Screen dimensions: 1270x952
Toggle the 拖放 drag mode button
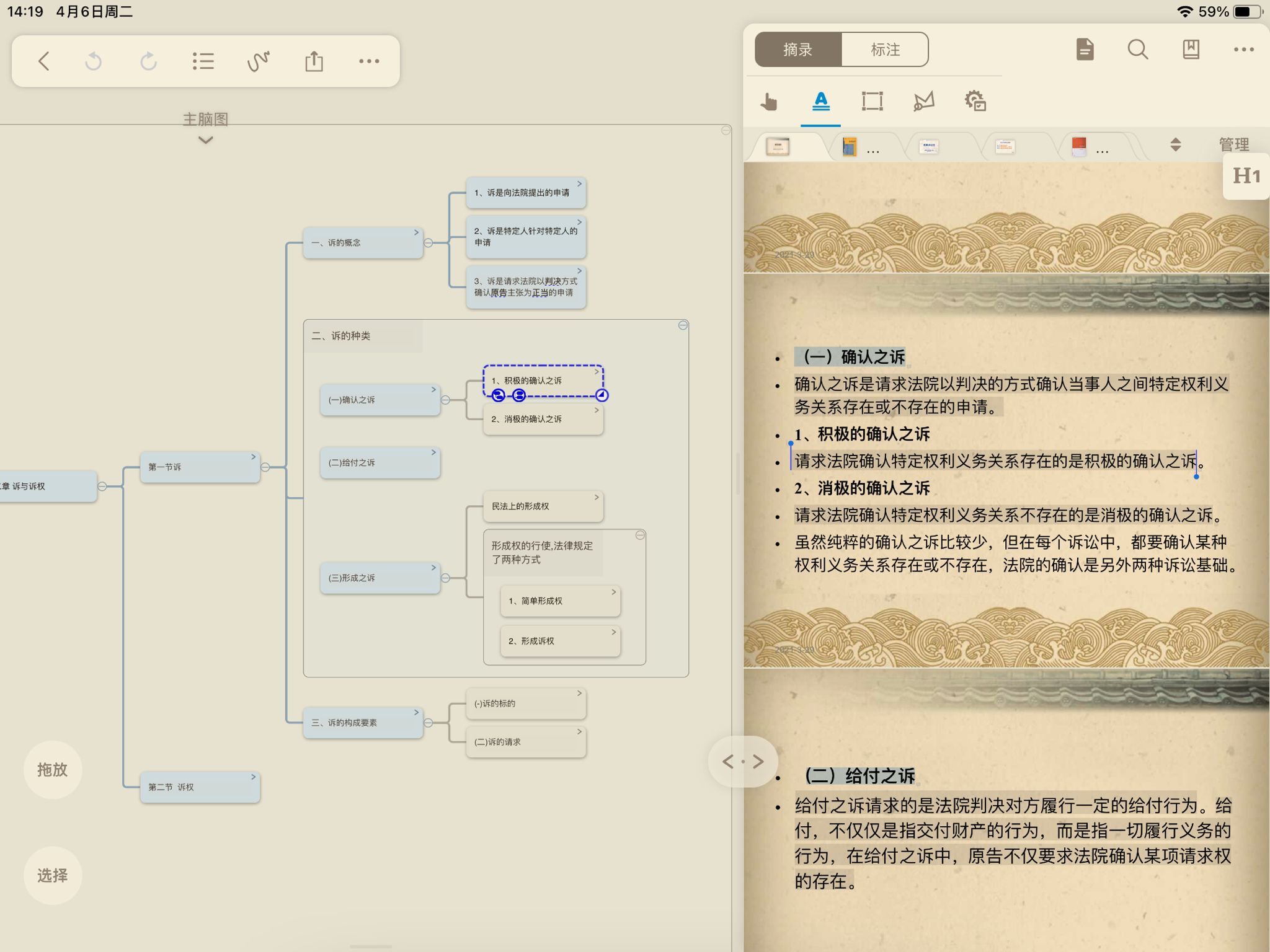coord(53,770)
